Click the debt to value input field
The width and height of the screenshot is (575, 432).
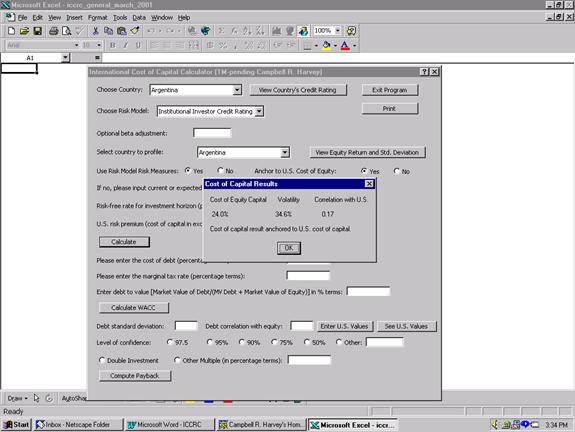point(368,292)
